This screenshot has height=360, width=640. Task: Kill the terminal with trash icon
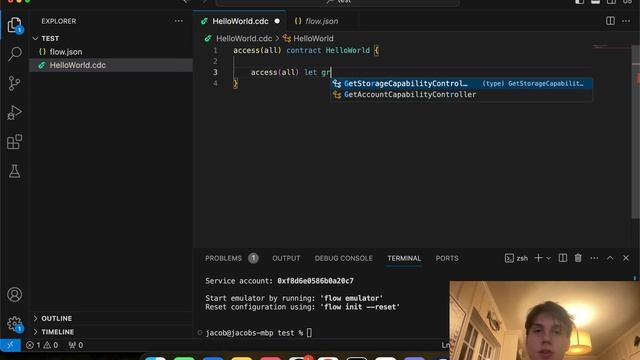pos(578,258)
